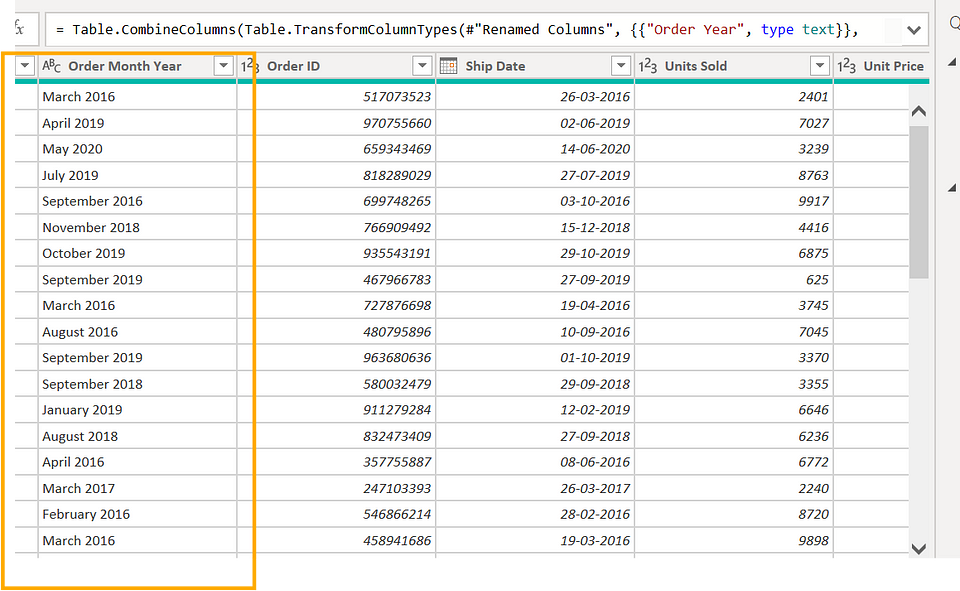Select Ship Date cell 12-02-2019
This screenshot has height=591, width=960.
click(535, 410)
